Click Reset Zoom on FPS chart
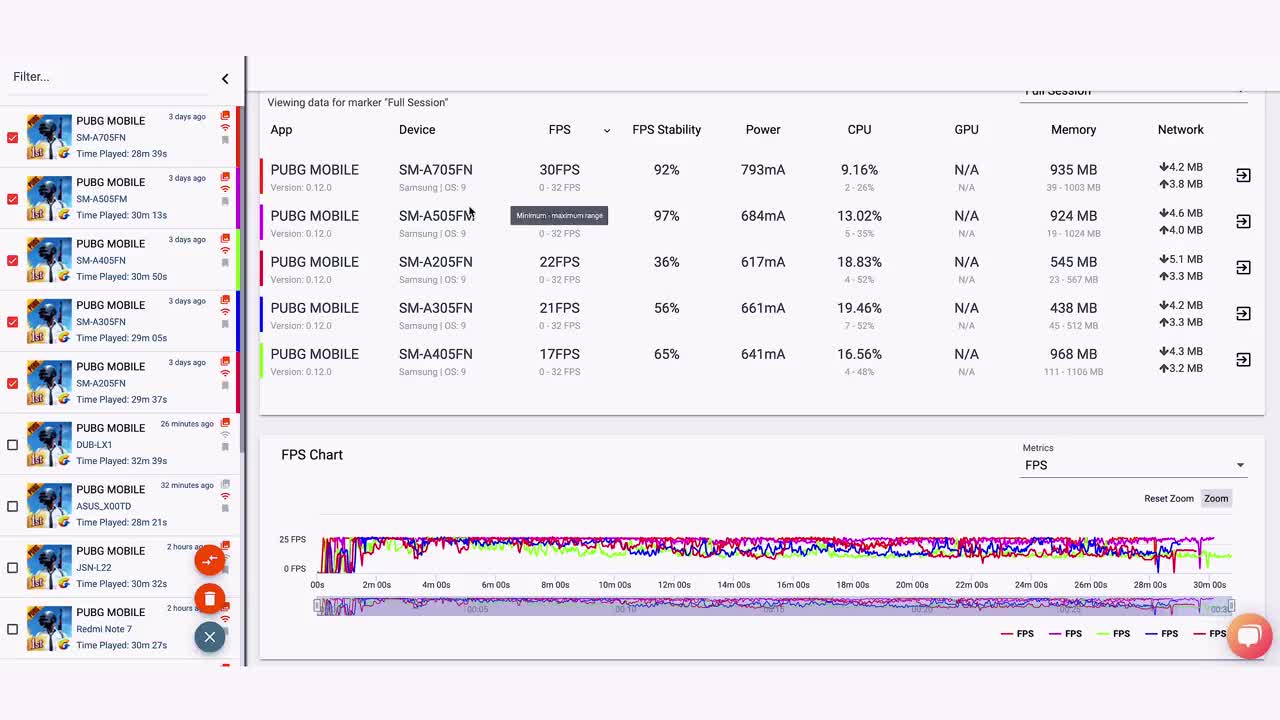 pyautogui.click(x=1169, y=499)
